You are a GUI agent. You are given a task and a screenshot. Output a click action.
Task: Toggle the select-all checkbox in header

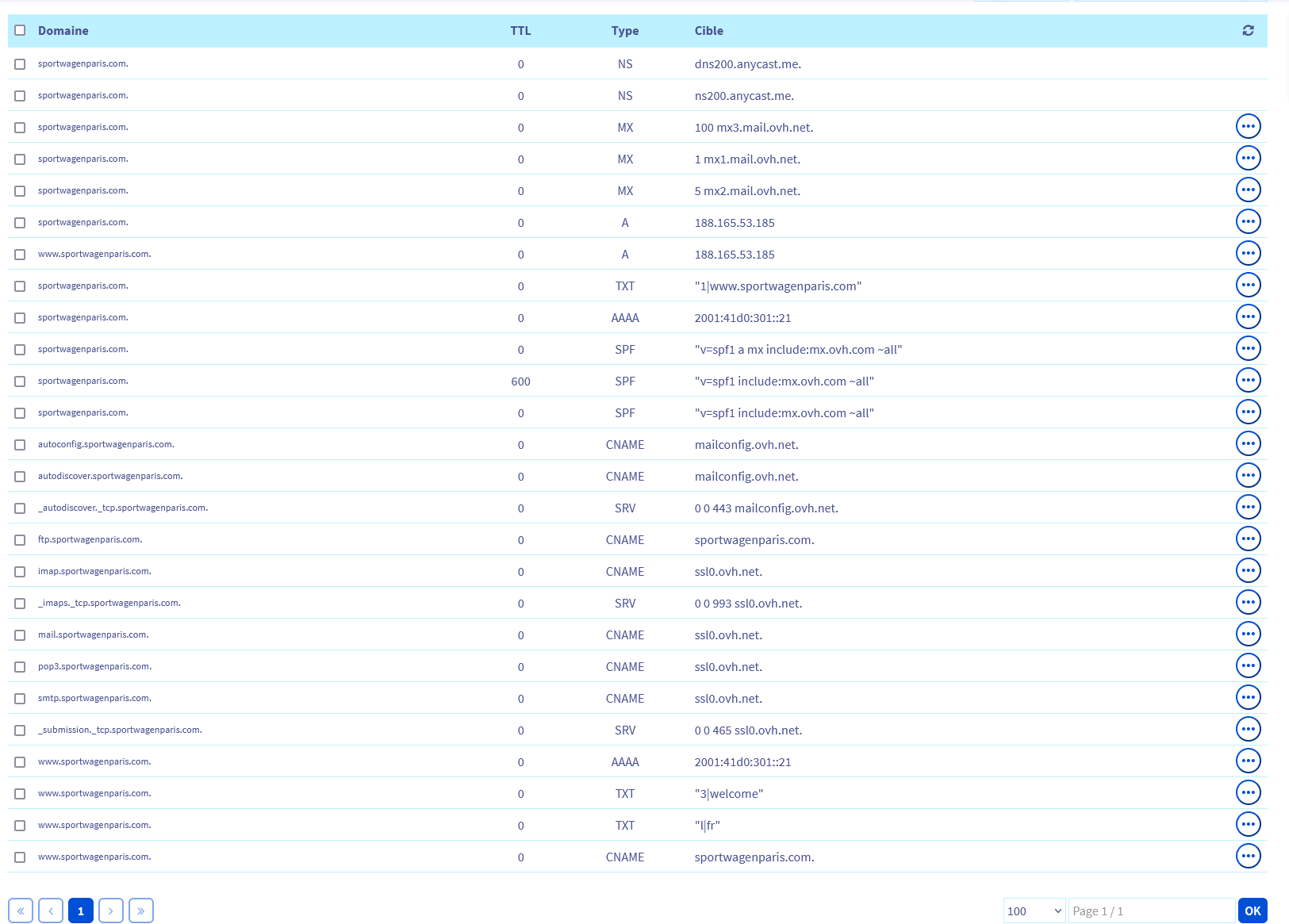pos(20,31)
